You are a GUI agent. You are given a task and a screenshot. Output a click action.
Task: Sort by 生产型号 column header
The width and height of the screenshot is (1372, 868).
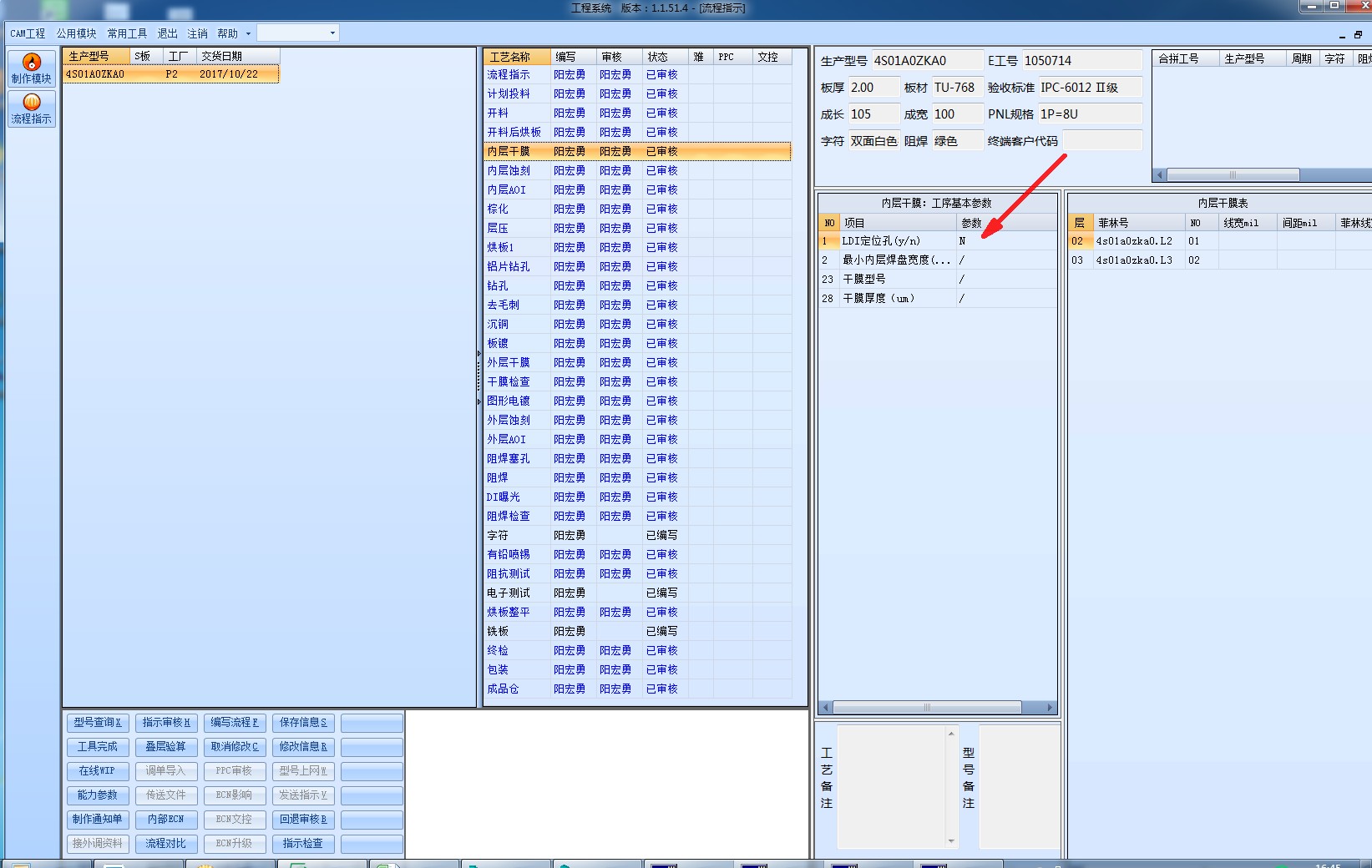coord(96,56)
